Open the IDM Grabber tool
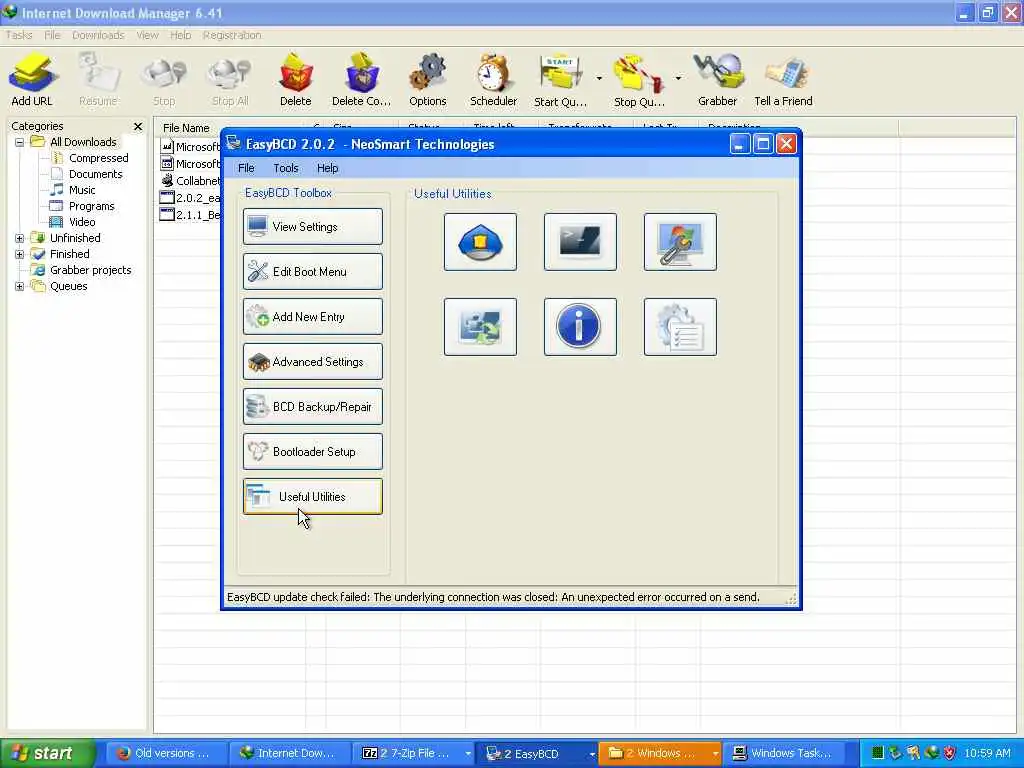The height and width of the screenshot is (768, 1024). click(717, 80)
